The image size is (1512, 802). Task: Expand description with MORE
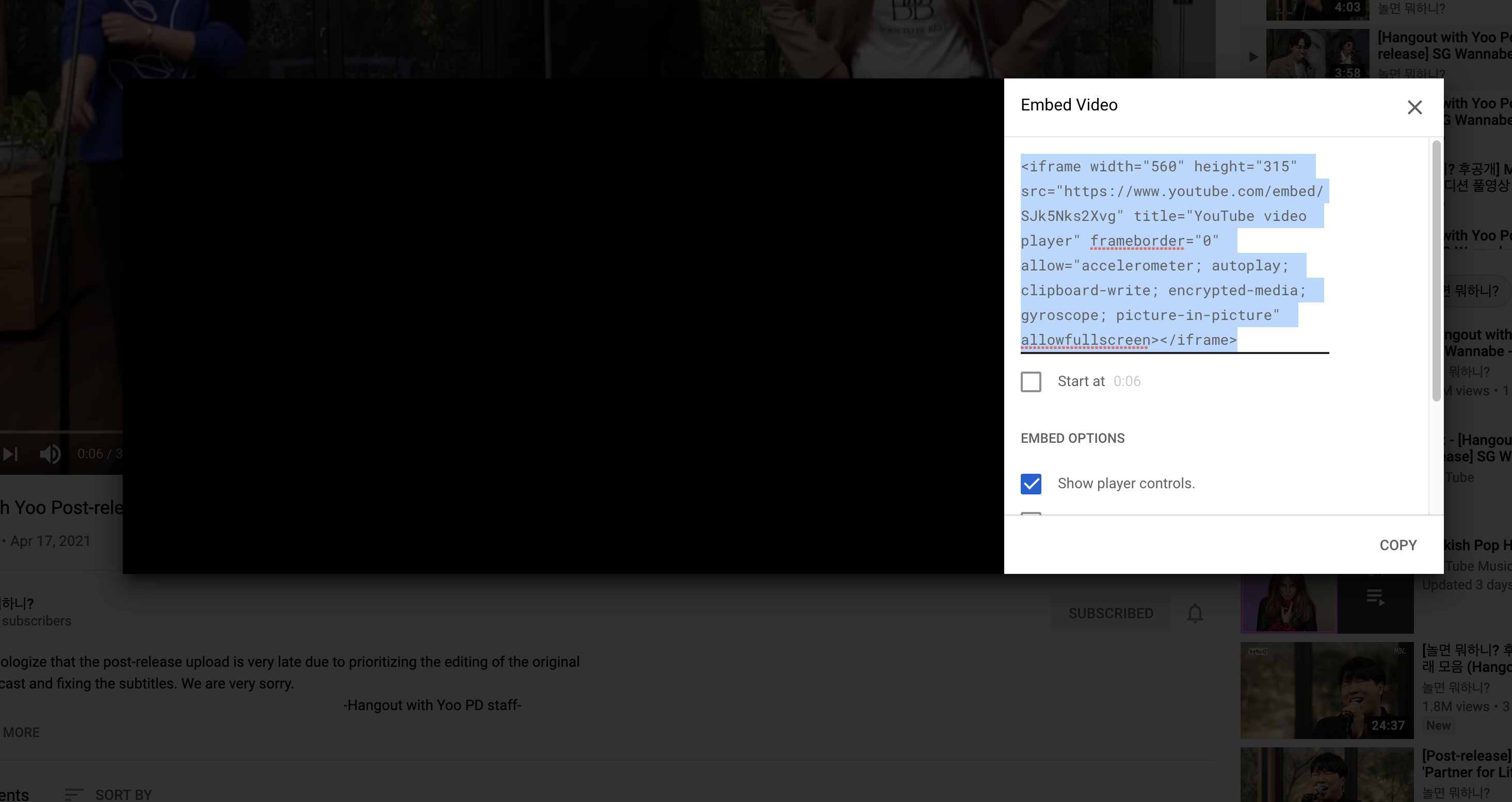[22, 732]
